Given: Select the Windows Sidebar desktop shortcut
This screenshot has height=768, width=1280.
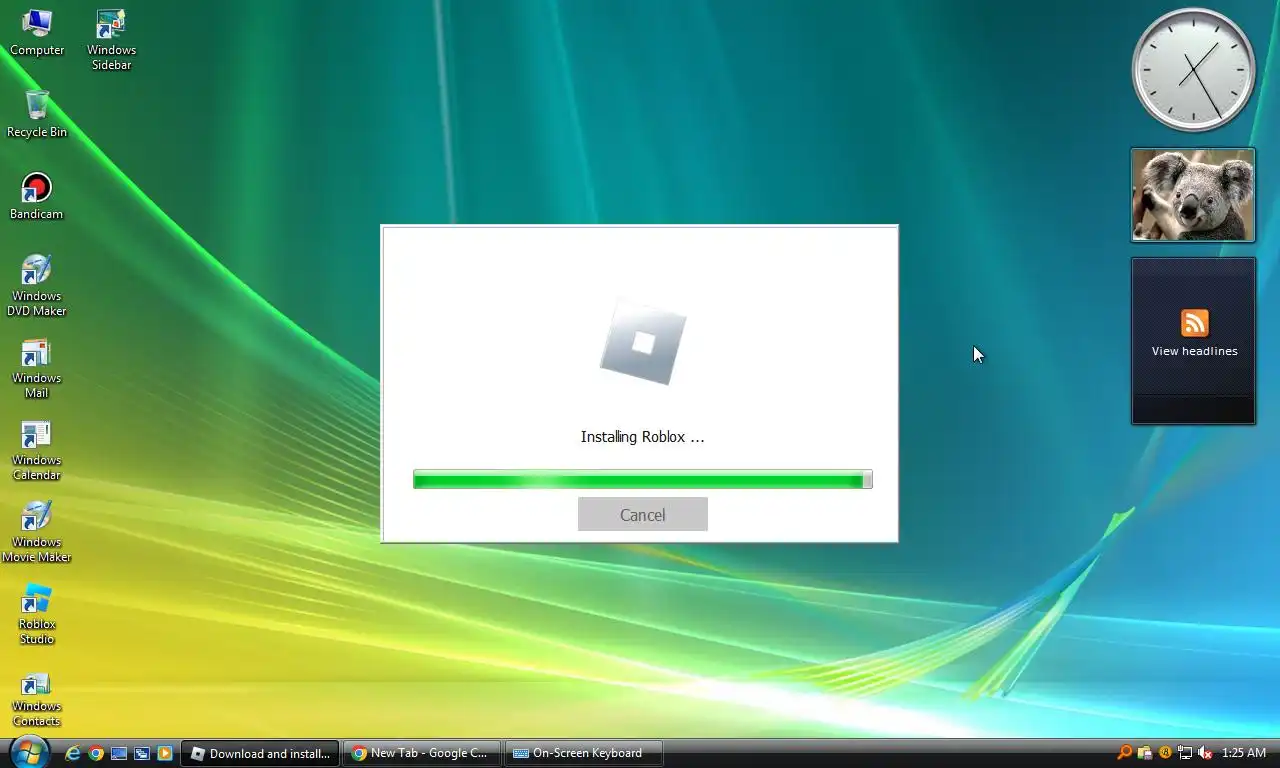Looking at the screenshot, I should click(111, 40).
